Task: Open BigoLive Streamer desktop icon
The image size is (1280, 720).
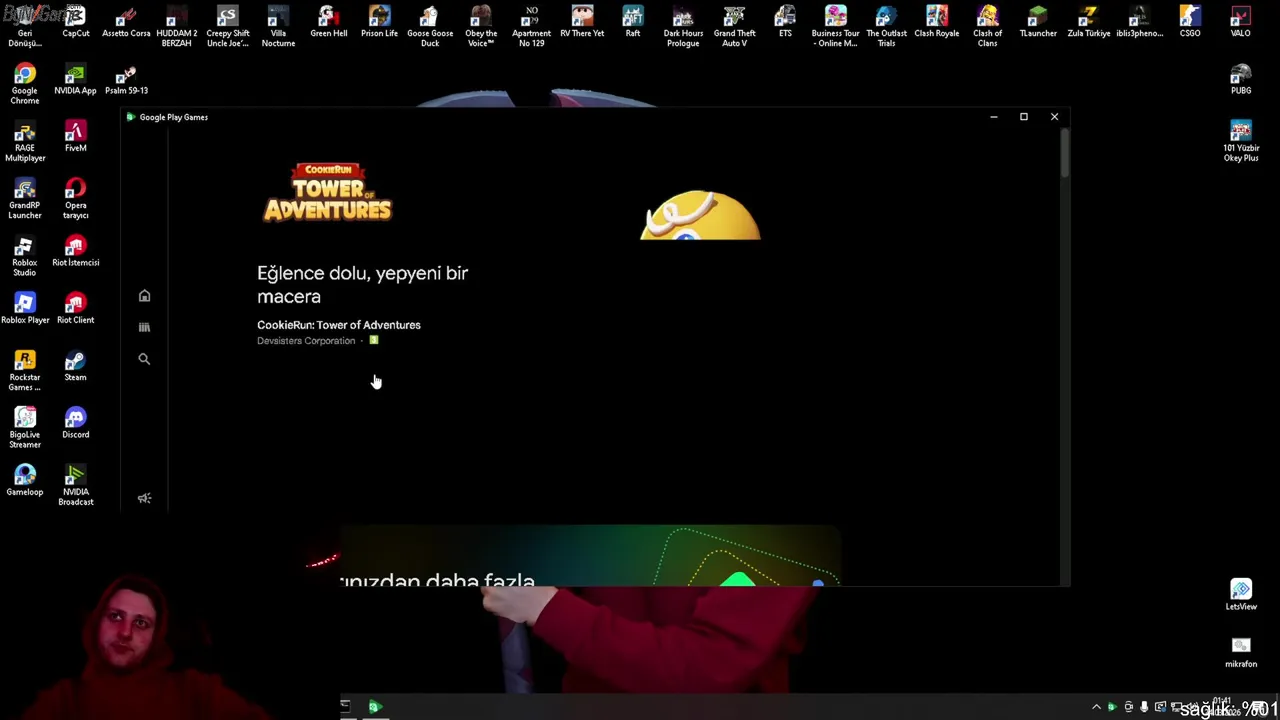Action: point(25,428)
